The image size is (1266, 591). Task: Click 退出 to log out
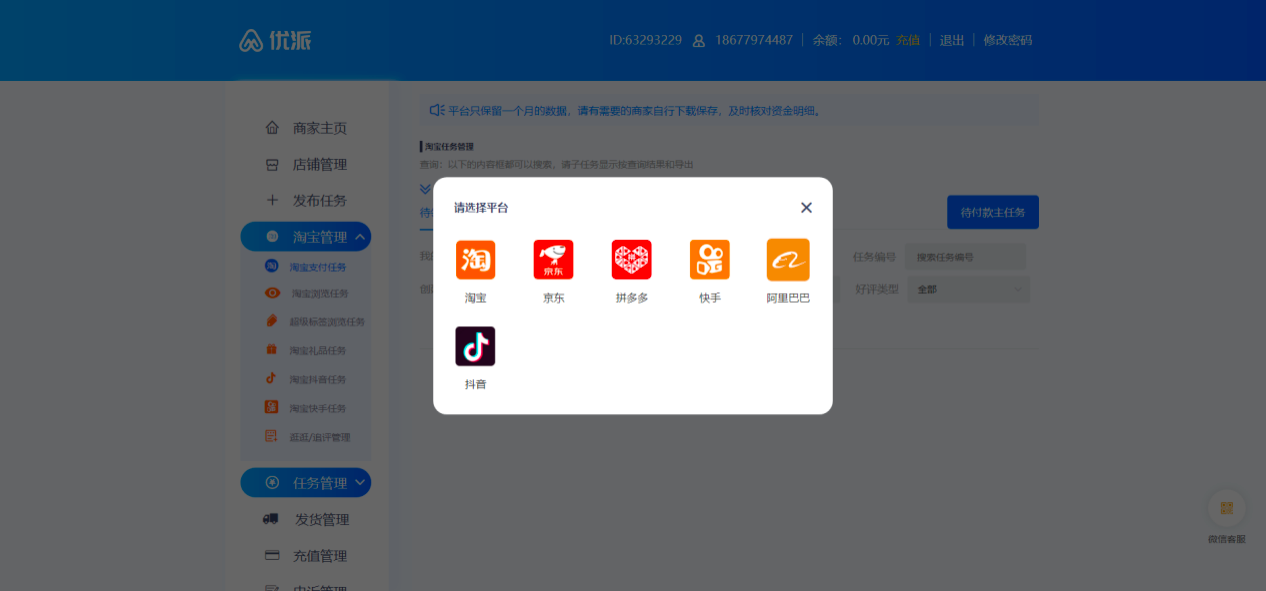point(952,40)
